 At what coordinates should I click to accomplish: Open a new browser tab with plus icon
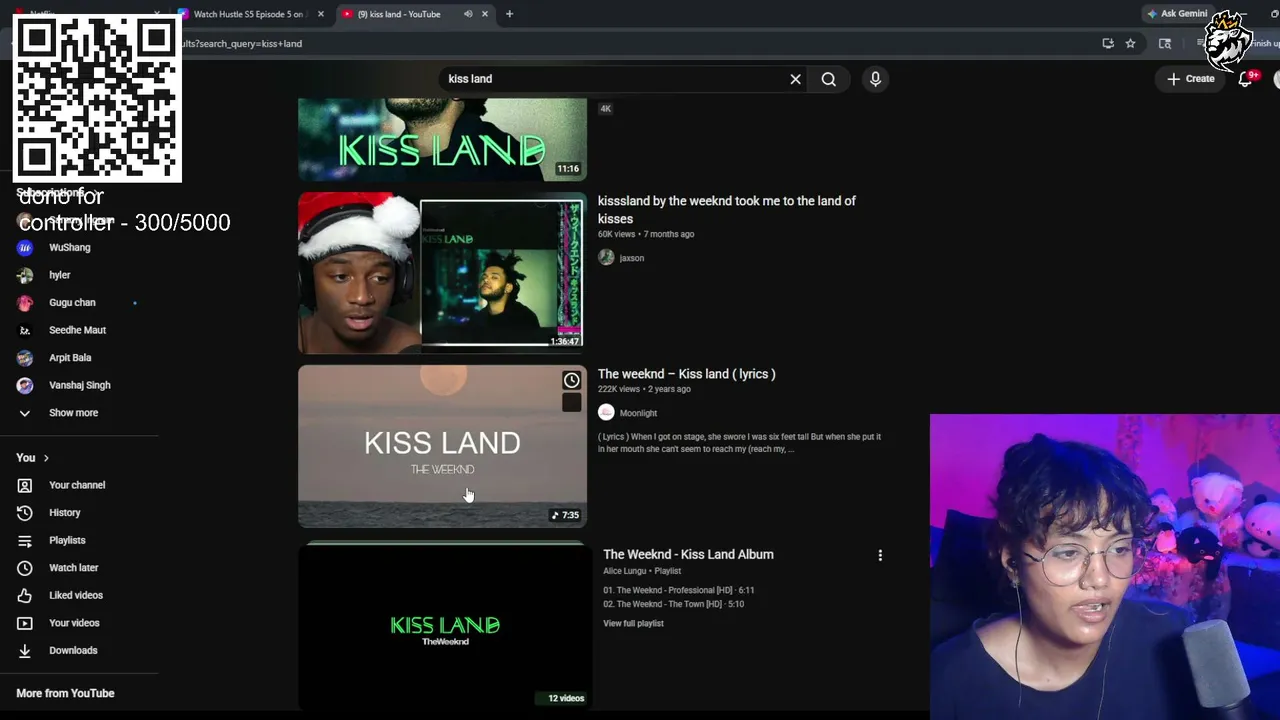tap(509, 14)
